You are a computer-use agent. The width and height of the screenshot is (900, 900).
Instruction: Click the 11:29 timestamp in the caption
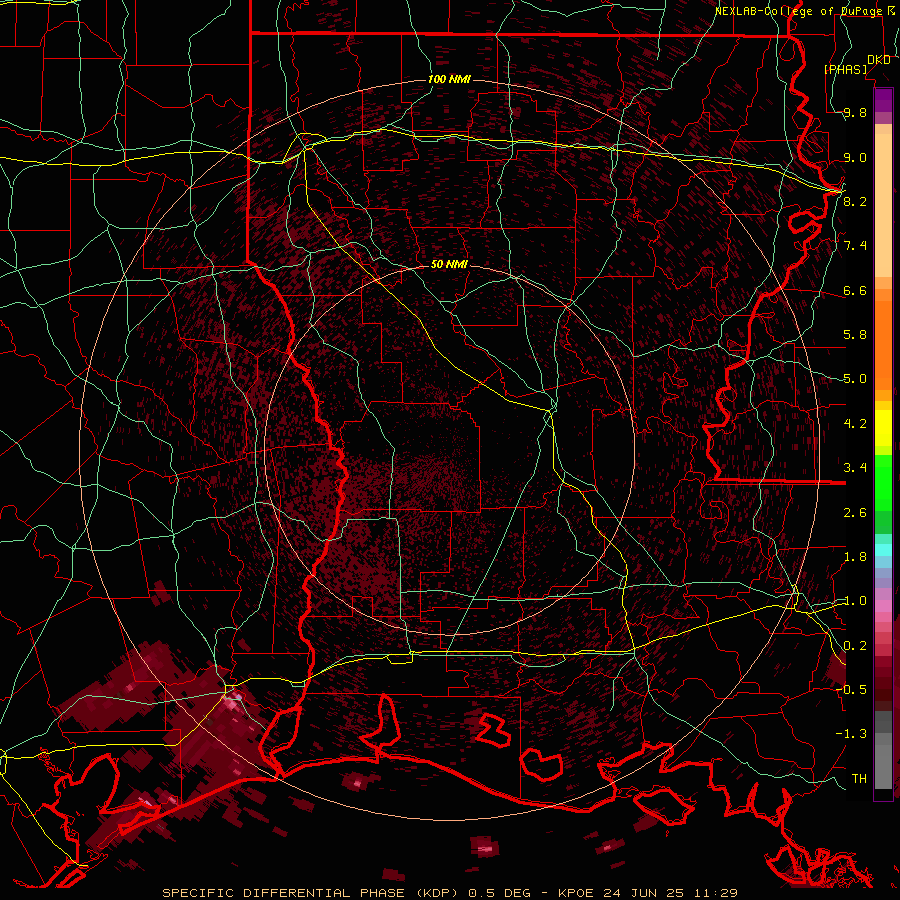[717, 893]
